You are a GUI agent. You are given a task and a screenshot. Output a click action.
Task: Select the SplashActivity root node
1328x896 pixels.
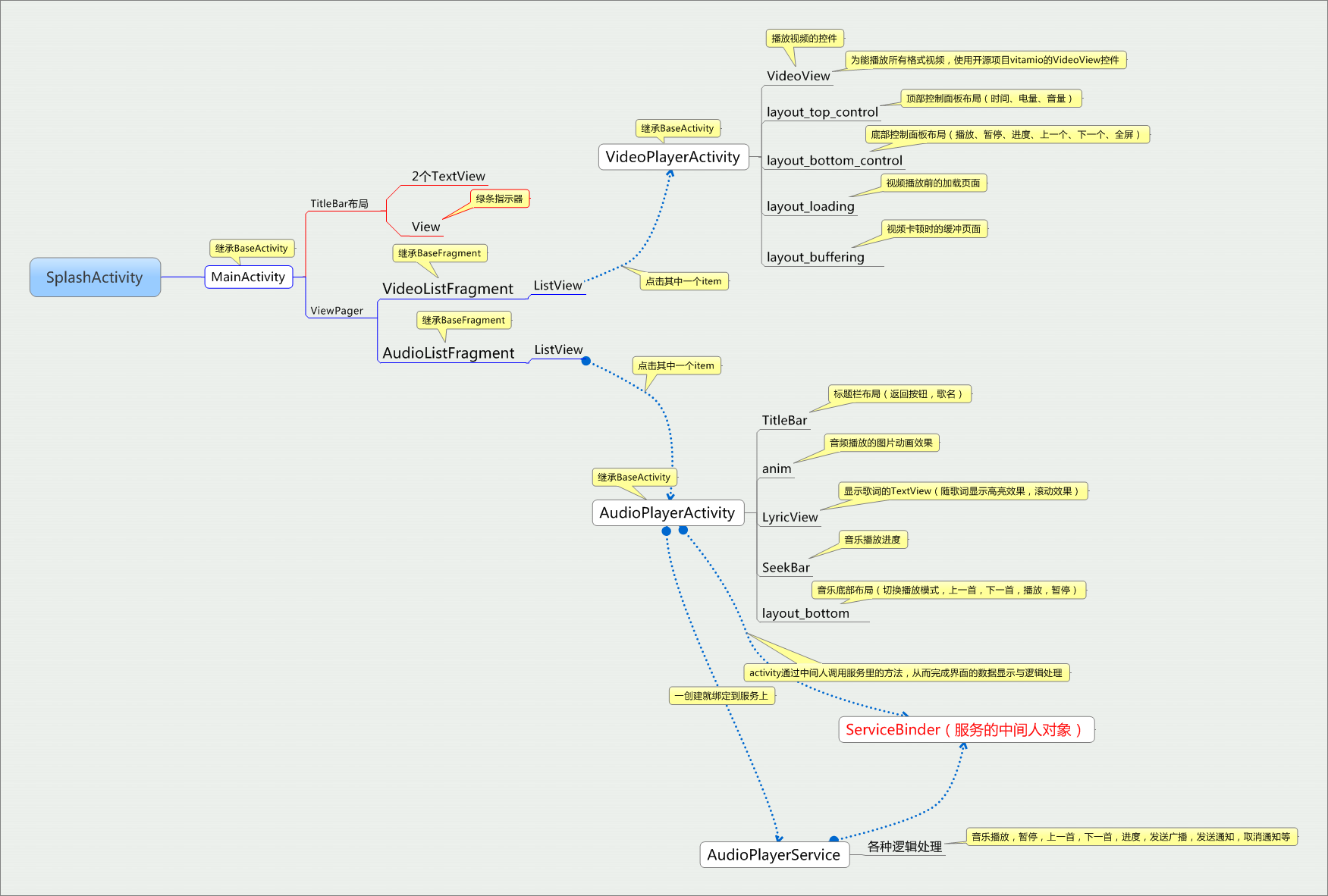pos(95,277)
